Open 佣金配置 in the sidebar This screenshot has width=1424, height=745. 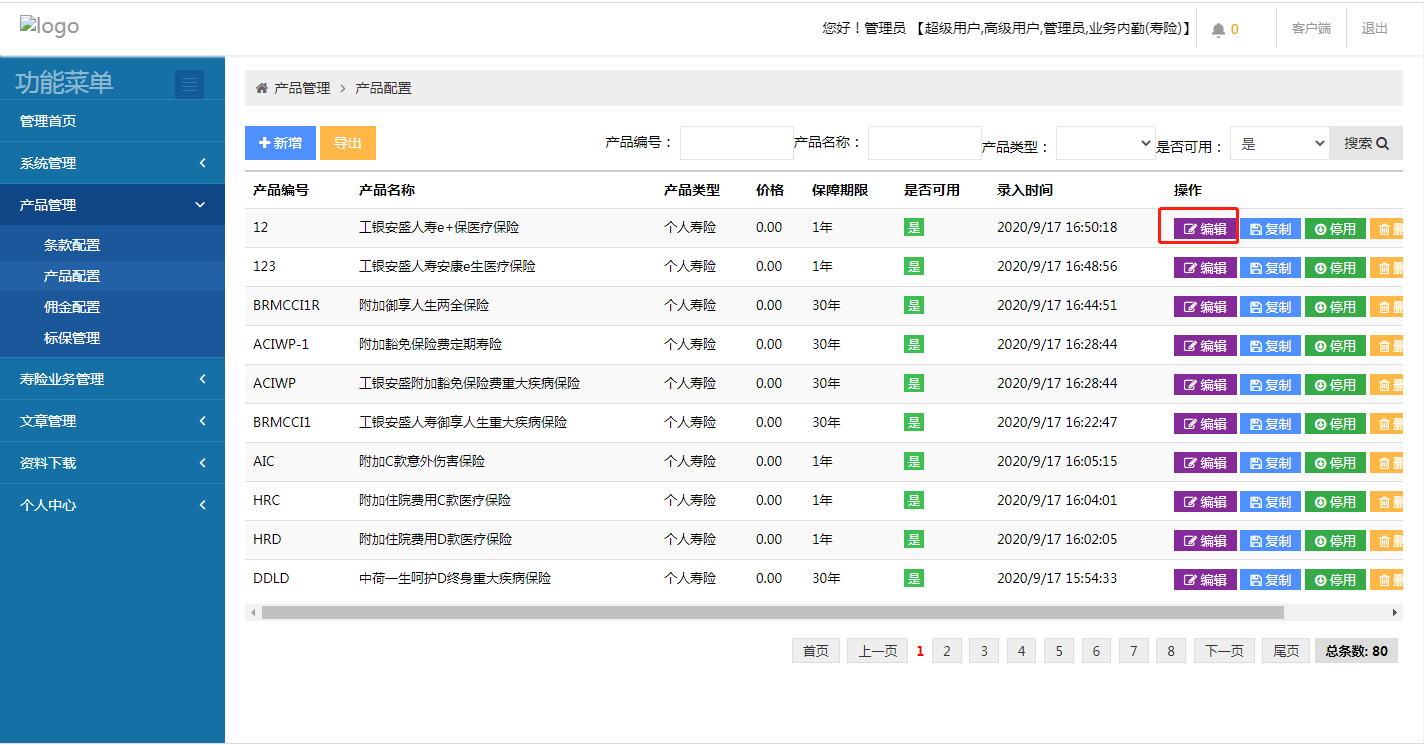click(72, 307)
